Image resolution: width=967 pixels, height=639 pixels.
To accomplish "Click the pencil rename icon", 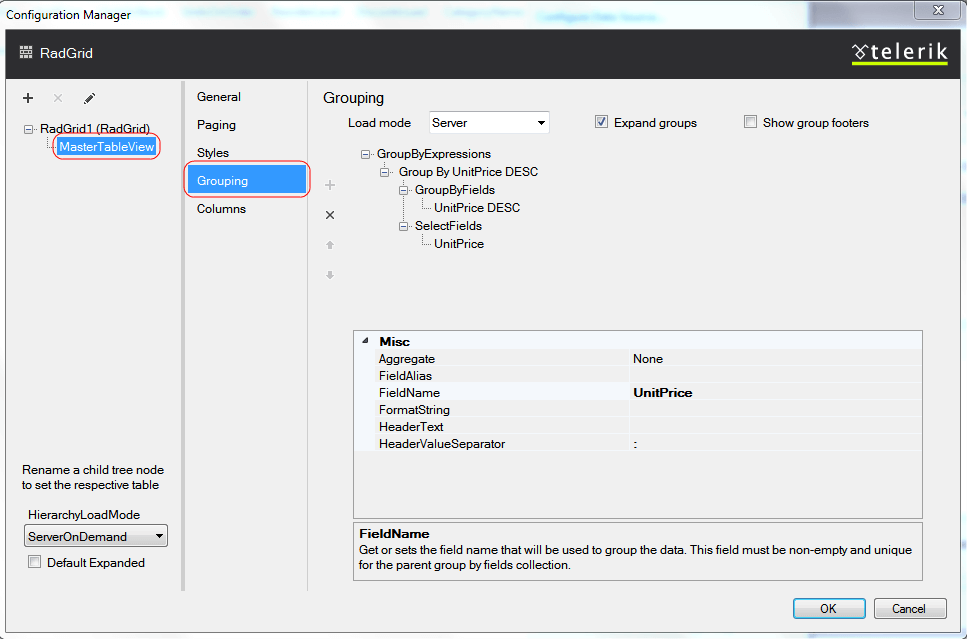I will point(89,98).
